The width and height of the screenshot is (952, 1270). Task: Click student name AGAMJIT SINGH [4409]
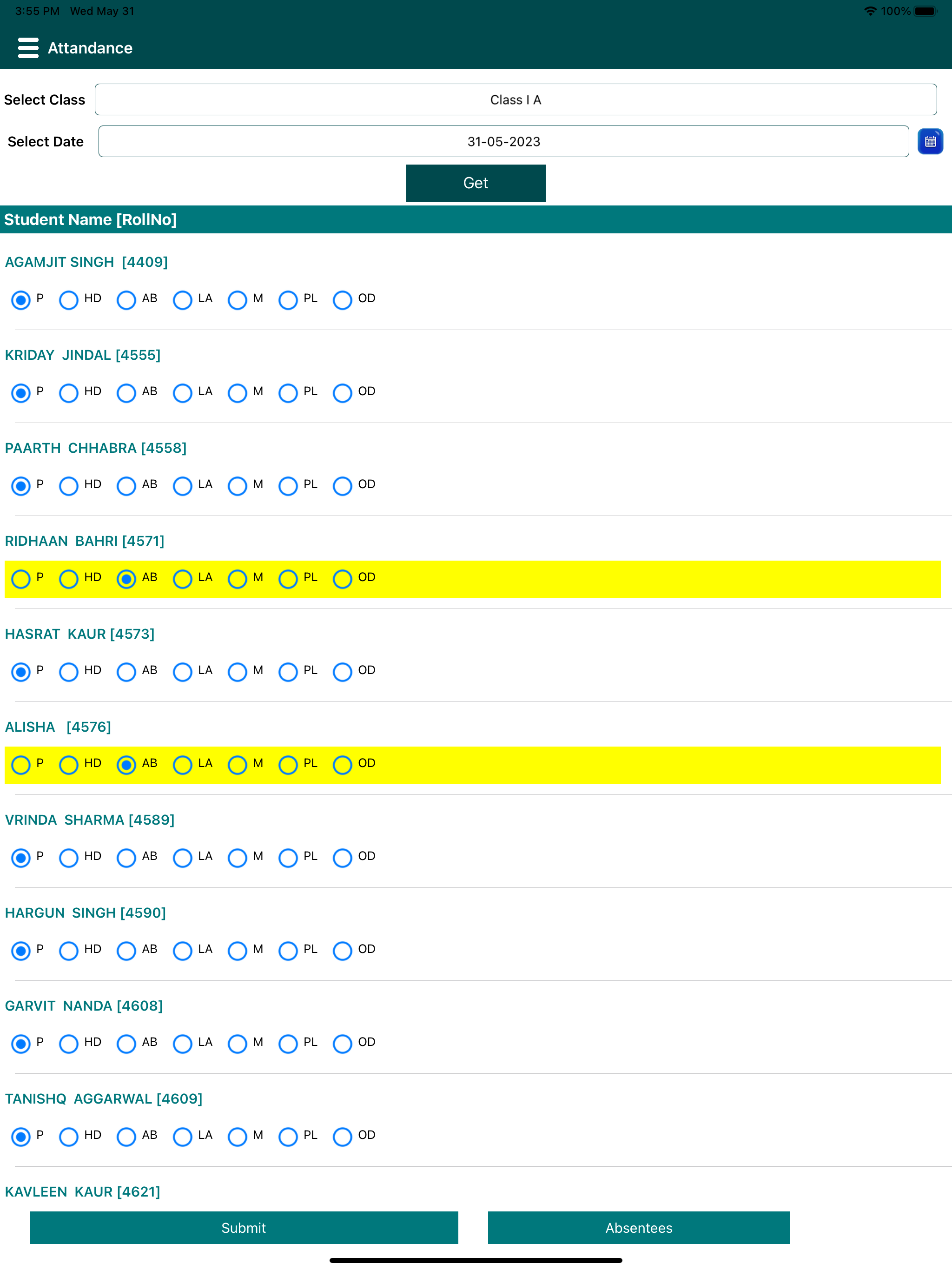coord(87,262)
